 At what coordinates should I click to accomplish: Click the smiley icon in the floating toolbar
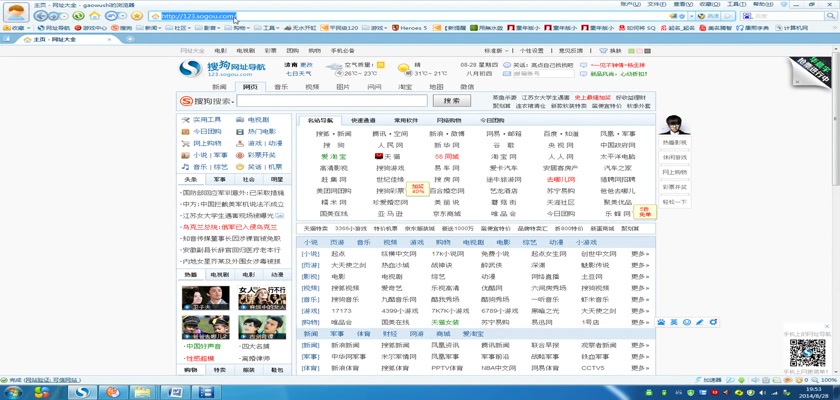(687, 322)
